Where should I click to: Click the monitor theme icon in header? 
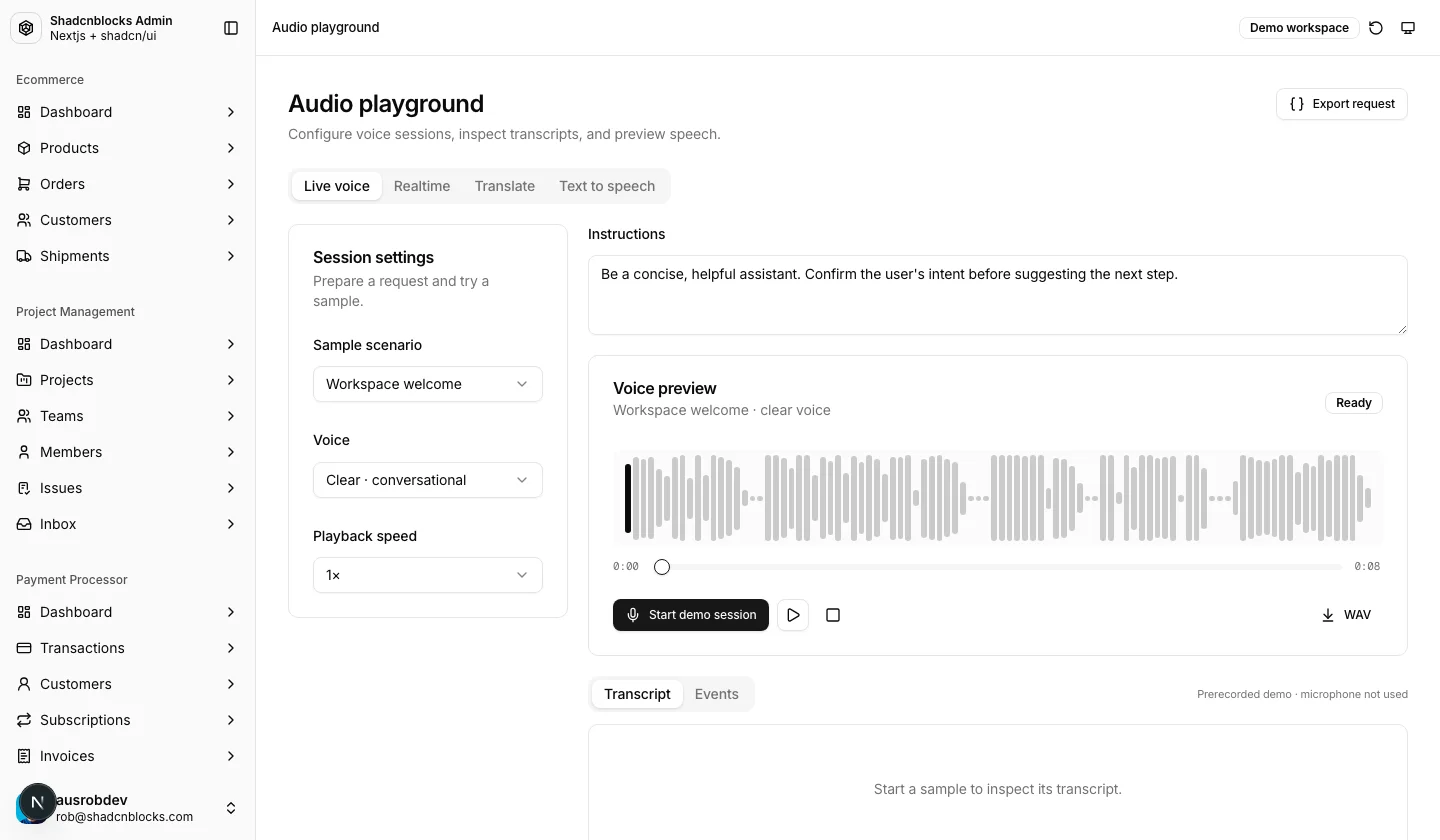point(1408,28)
